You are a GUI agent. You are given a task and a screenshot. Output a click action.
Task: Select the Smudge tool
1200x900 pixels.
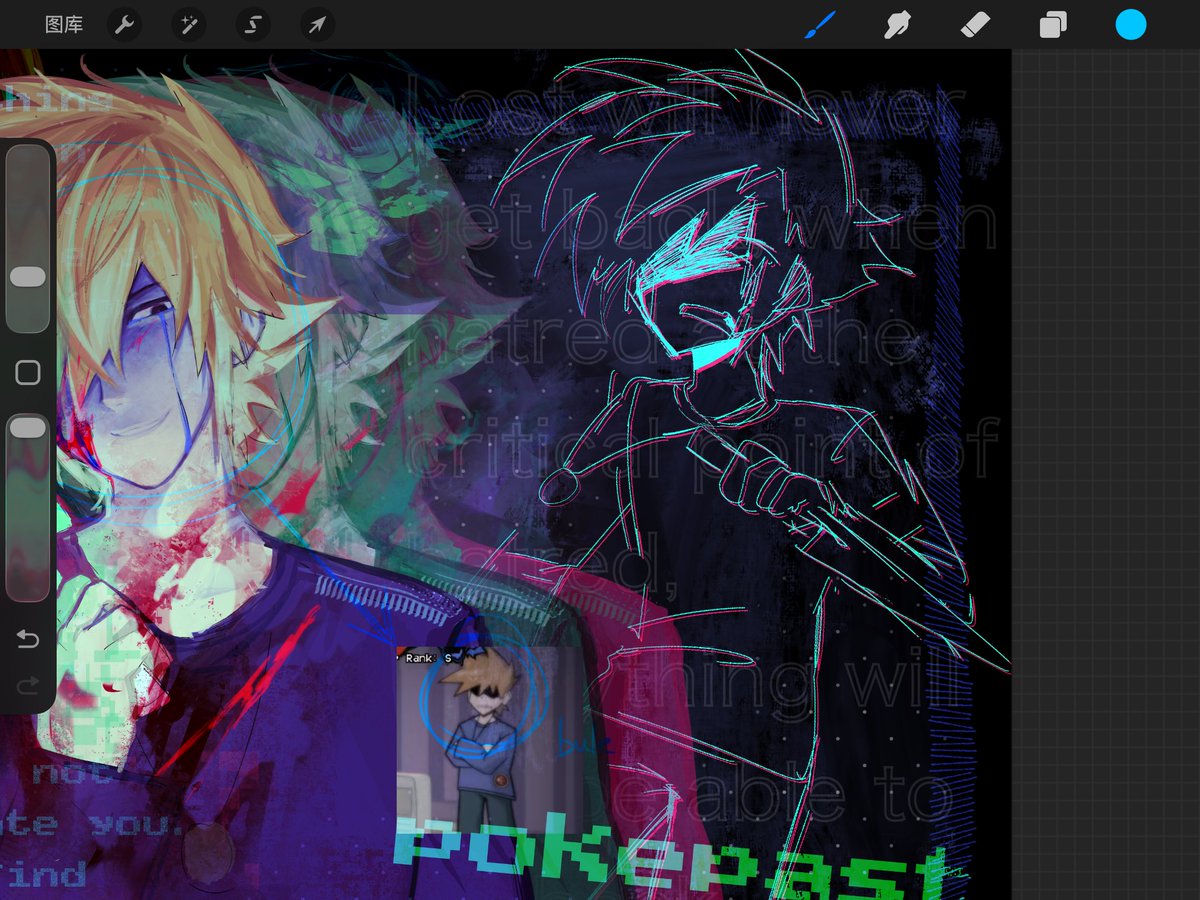pos(897,25)
